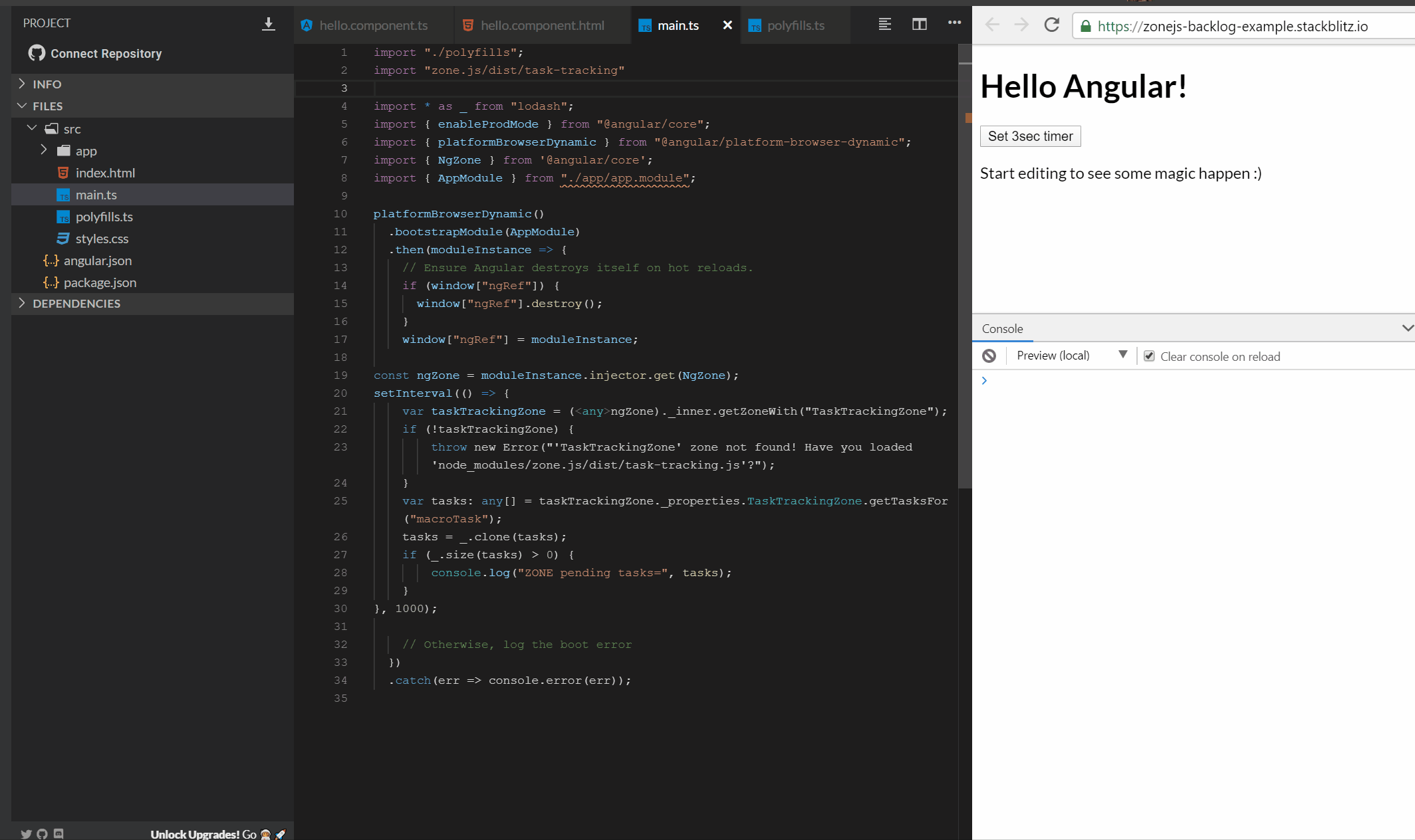1415x840 pixels.
Task: Collapse the Console panel with its chevron
Action: (x=1407, y=328)
